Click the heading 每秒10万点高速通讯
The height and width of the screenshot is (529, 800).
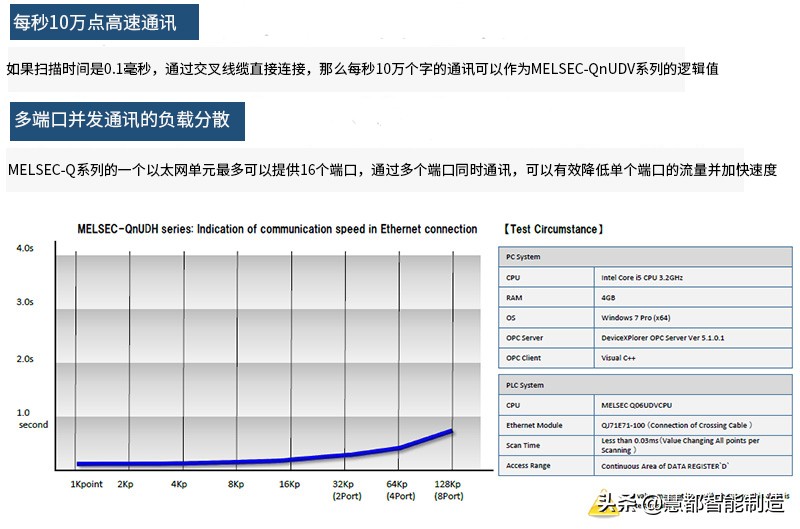tap(104, 22)
